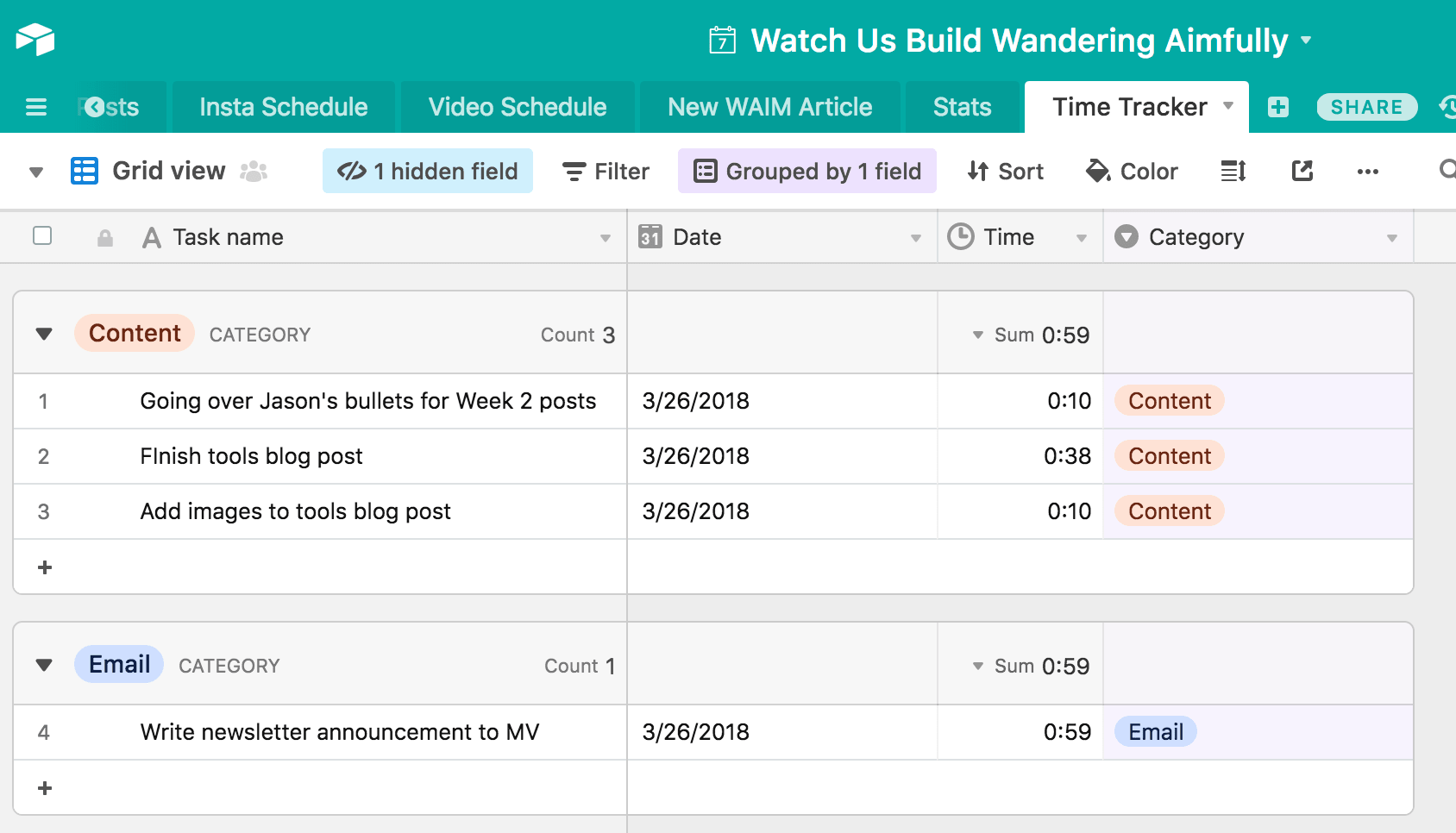Open base history clock icon
The height and width of the screenshot is (833, 1456).
(x=1447, y=107)
